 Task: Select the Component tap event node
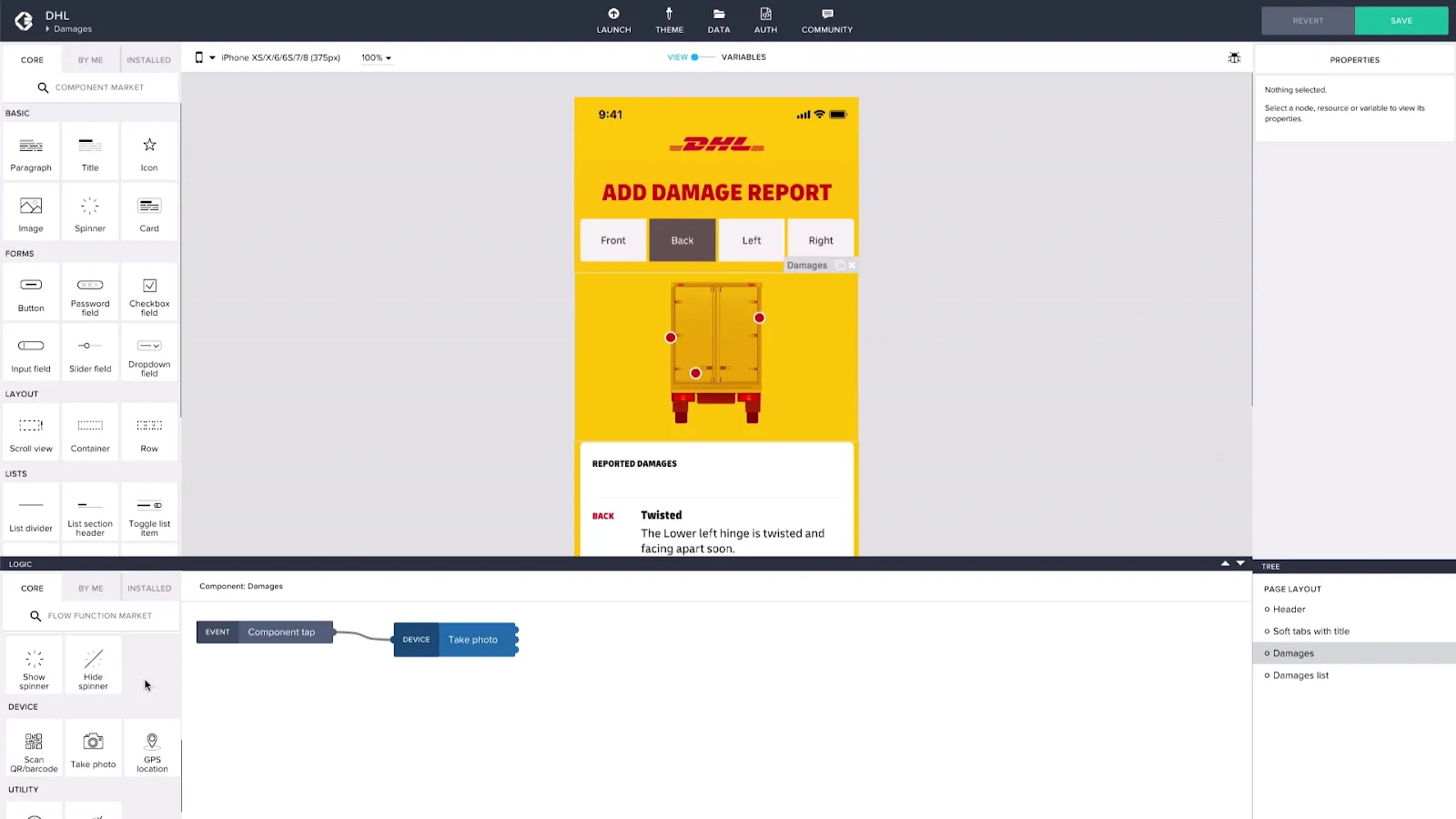pos(265,632)
